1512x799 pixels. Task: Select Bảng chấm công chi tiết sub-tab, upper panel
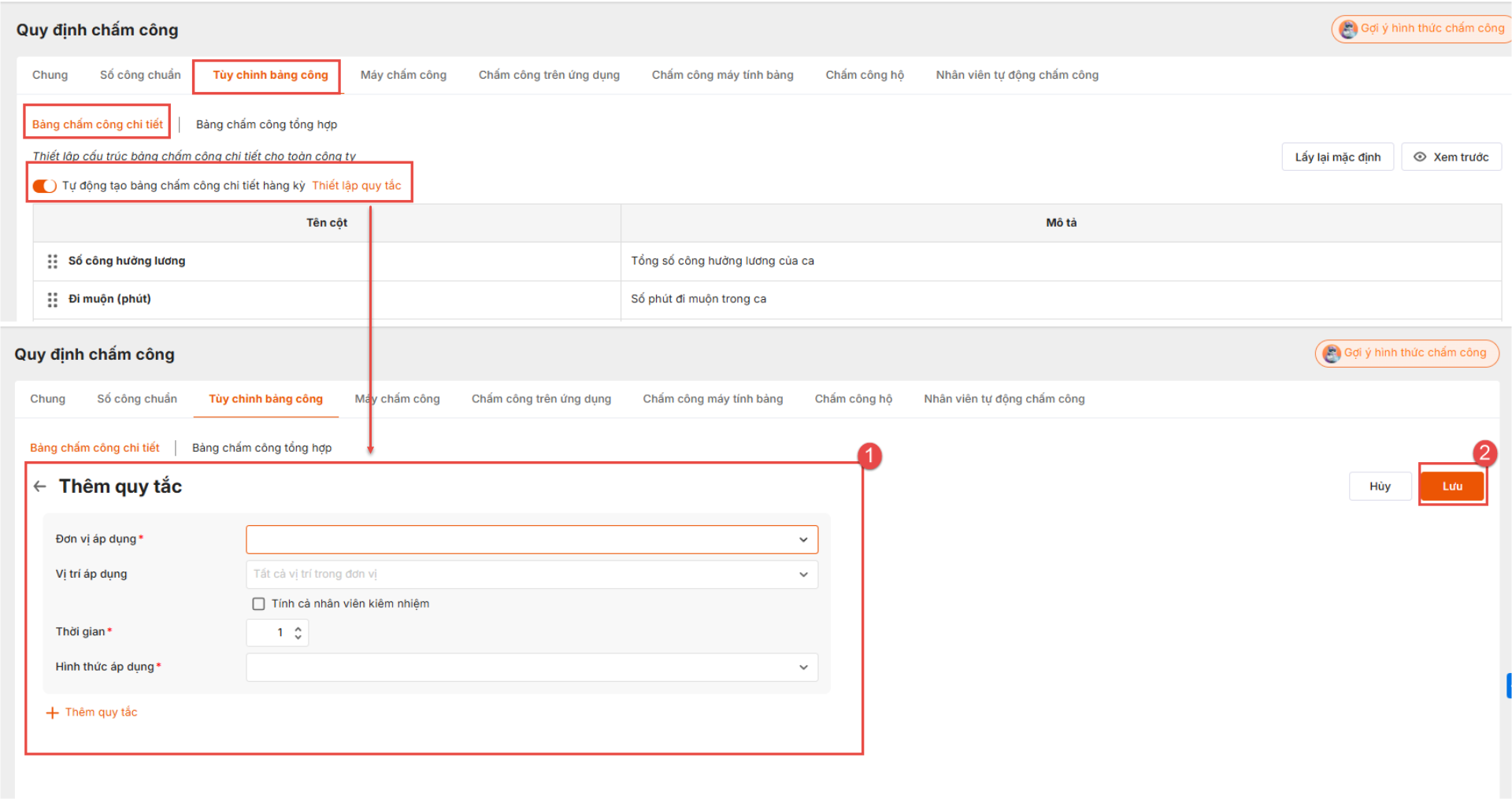(x=98, y=124)
